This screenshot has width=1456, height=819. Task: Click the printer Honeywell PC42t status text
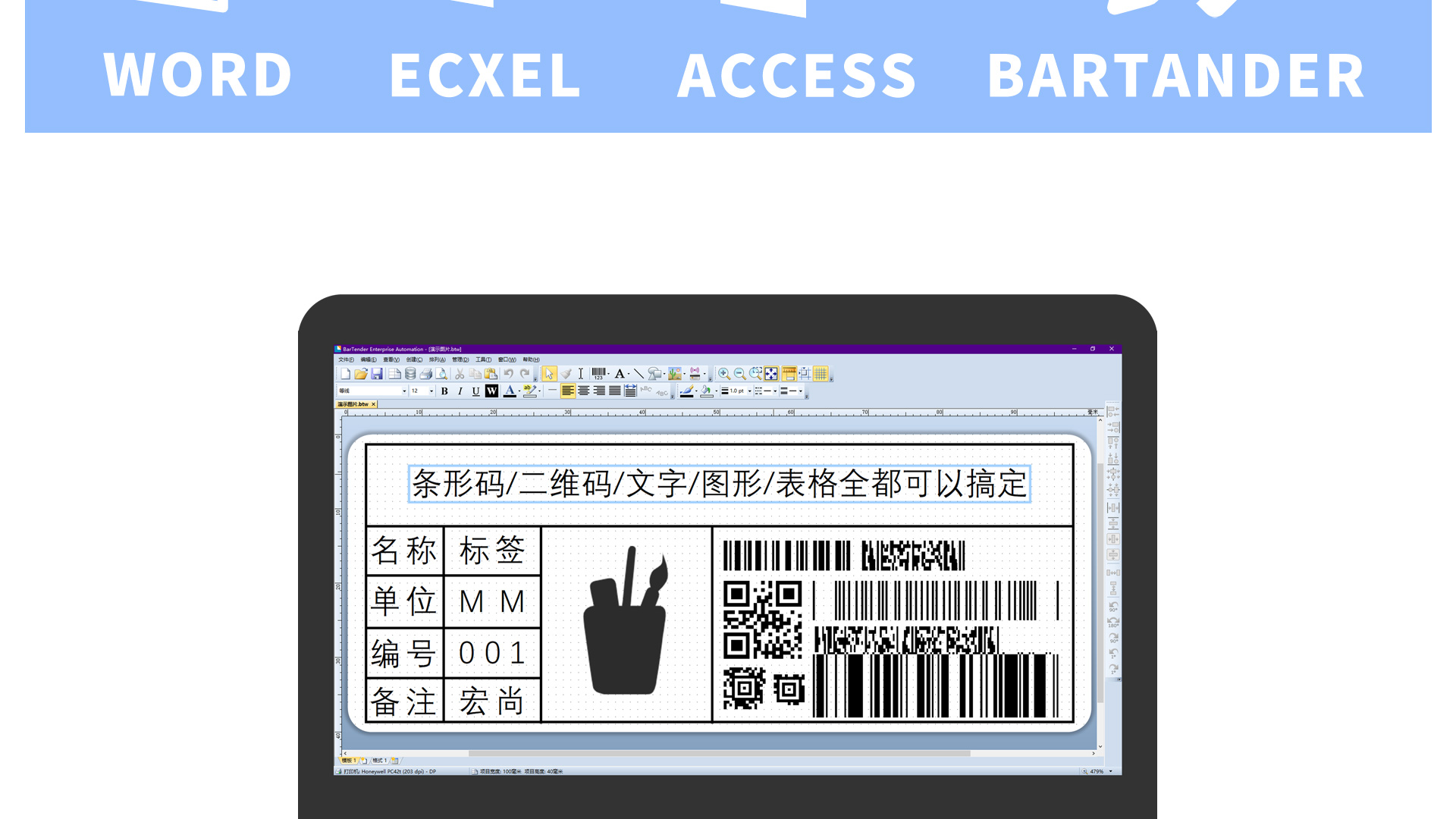[x=391, y=771]
